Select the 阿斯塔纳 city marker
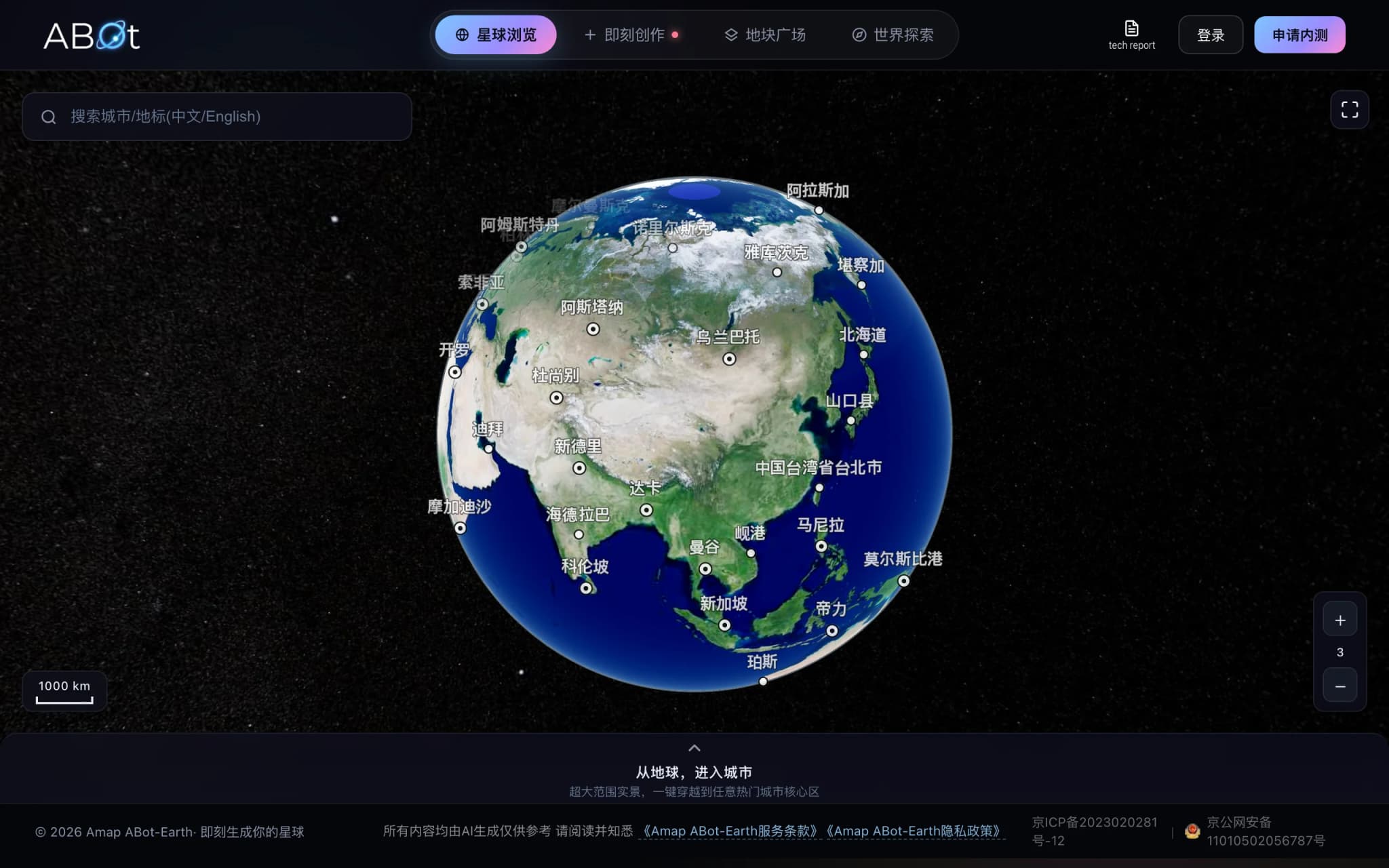The image size is (1389, 868). pyautogui.click(x=593, y=329)
